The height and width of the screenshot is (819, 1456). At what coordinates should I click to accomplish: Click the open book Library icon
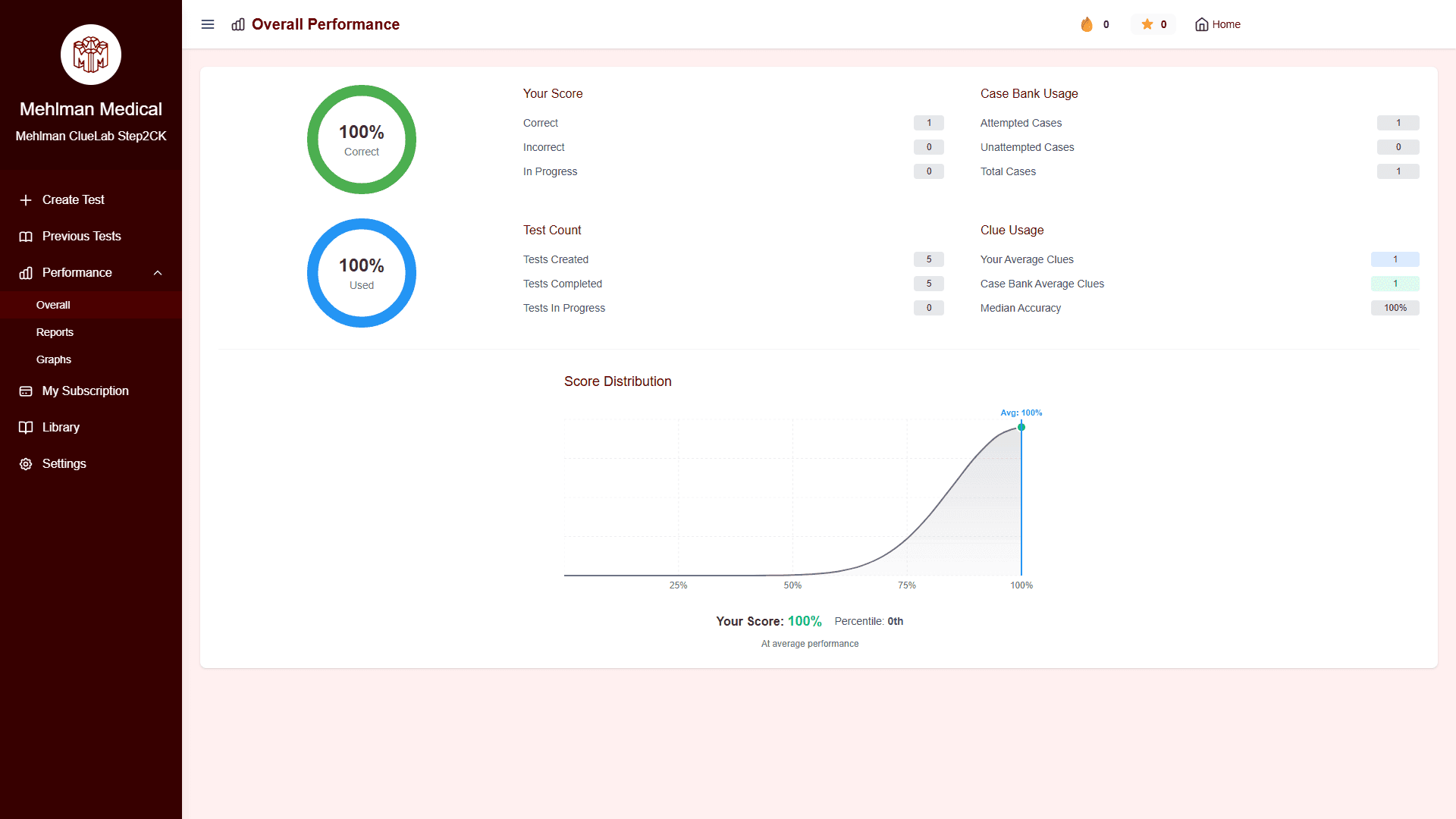click(26, 428)
